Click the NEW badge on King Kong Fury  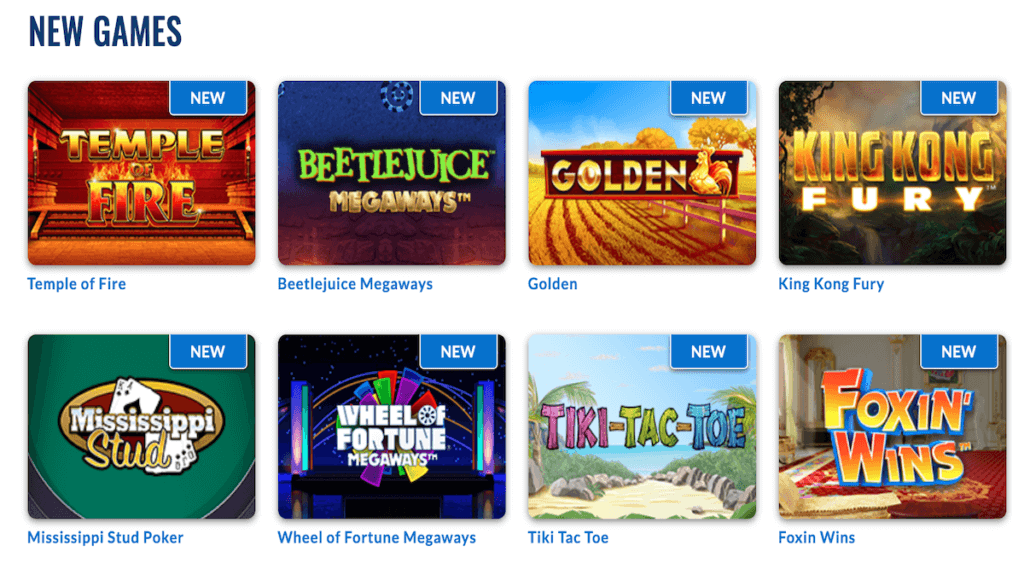pyautogui.click(x=959, y=98)
